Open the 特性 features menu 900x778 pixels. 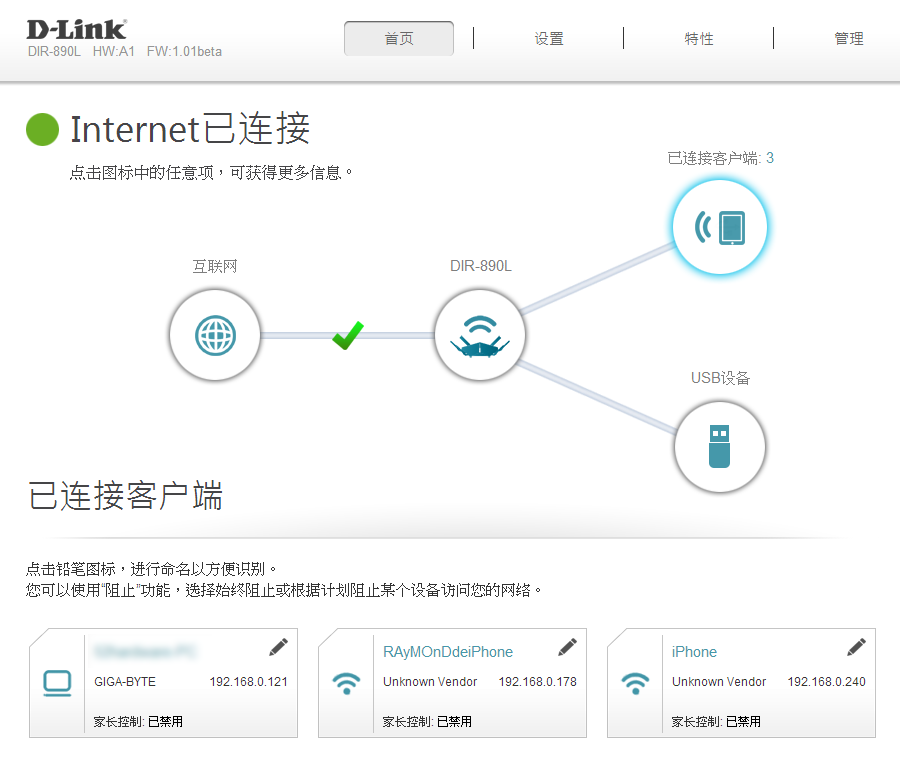pos(699,38)
